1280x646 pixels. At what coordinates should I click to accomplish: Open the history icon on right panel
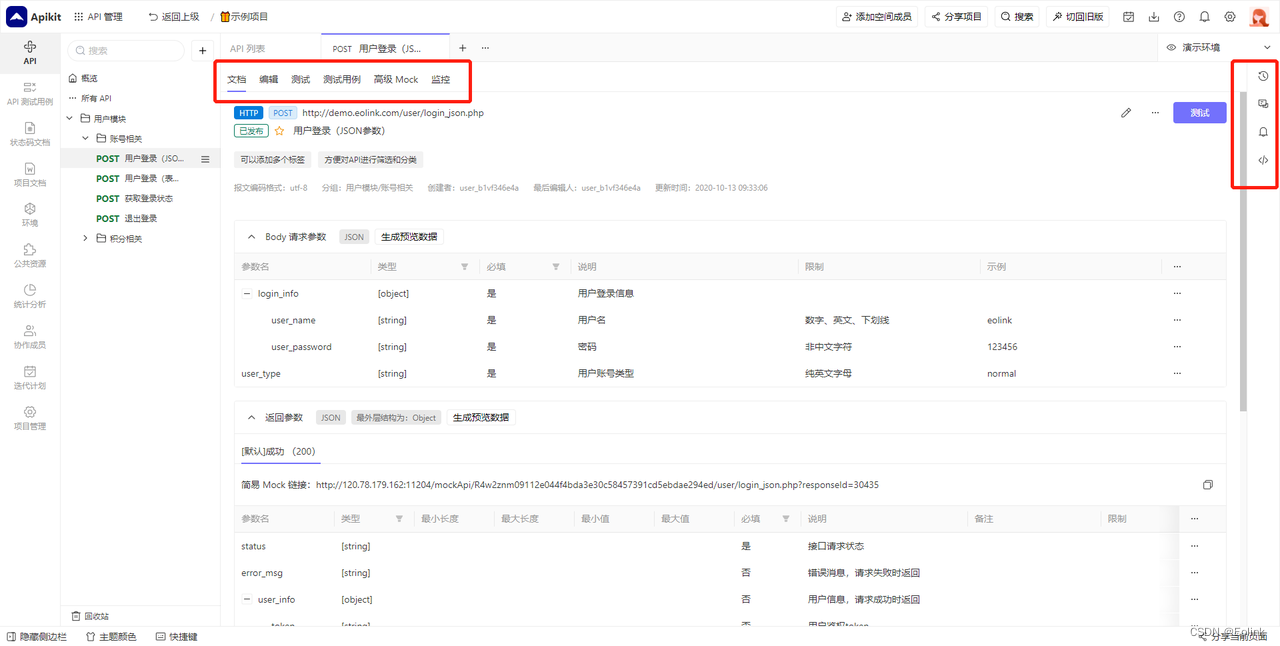(1262, 75)
